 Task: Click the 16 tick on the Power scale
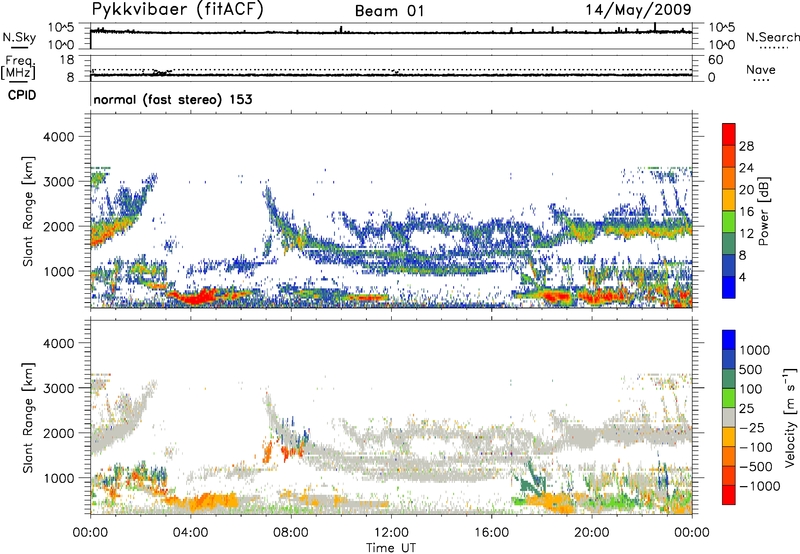pos(746,212)
